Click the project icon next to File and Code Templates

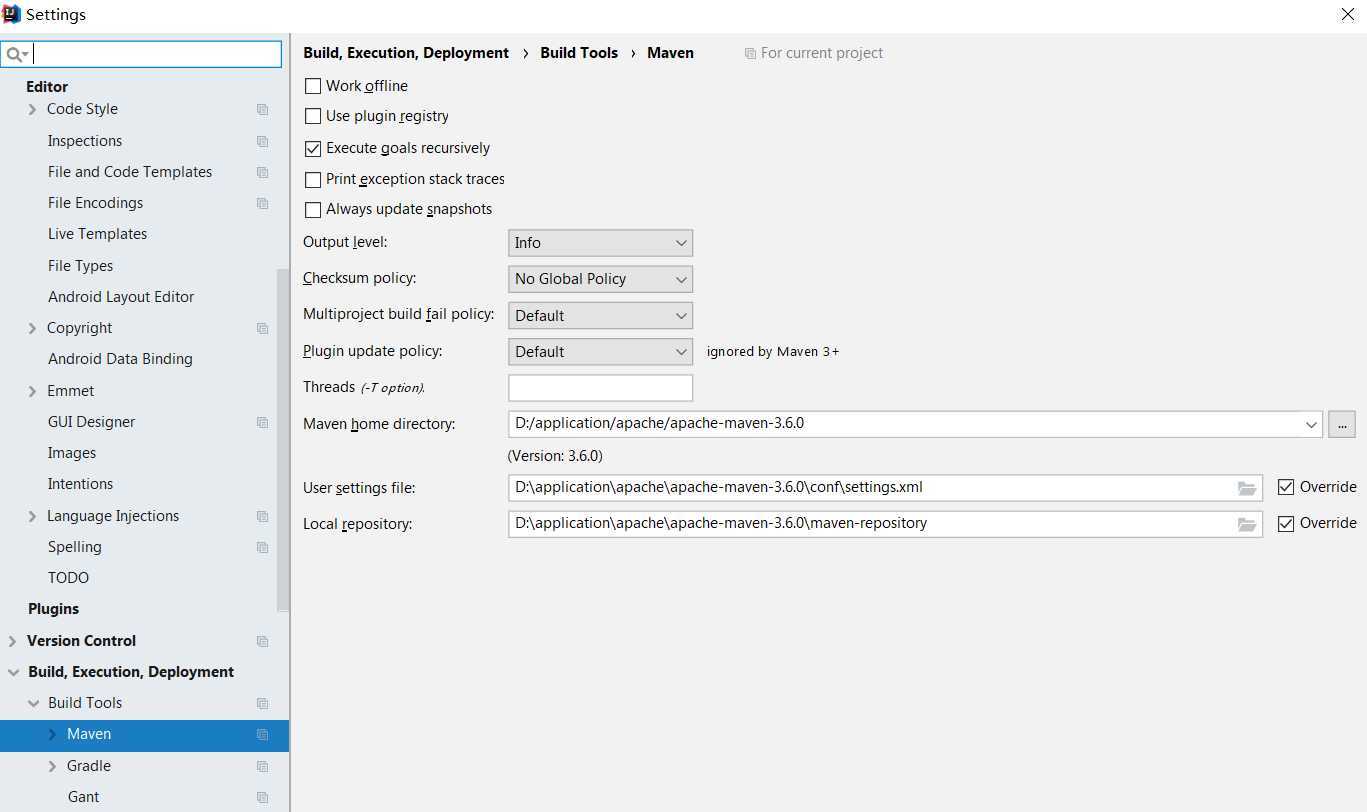(262, 172)
